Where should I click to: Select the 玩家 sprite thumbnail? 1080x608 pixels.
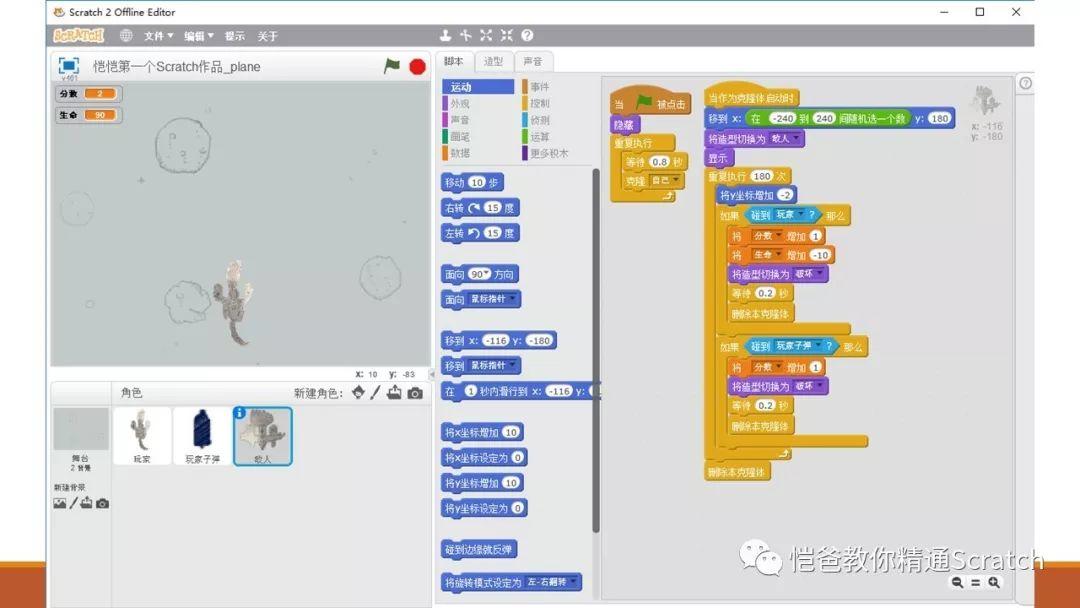click(x=142, y=436)
